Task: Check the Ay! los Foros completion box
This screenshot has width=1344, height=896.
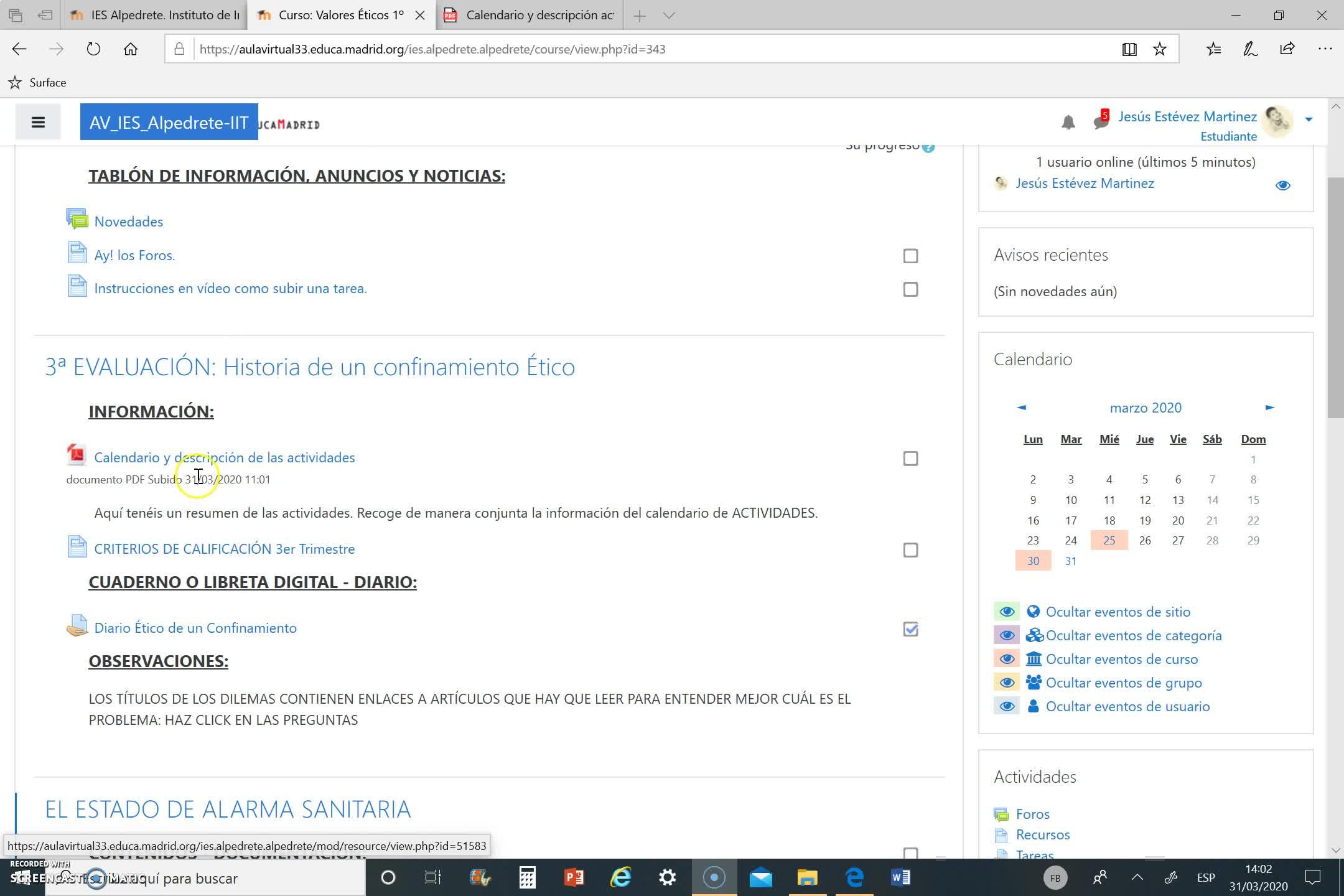Action: (x=910, y=256)
